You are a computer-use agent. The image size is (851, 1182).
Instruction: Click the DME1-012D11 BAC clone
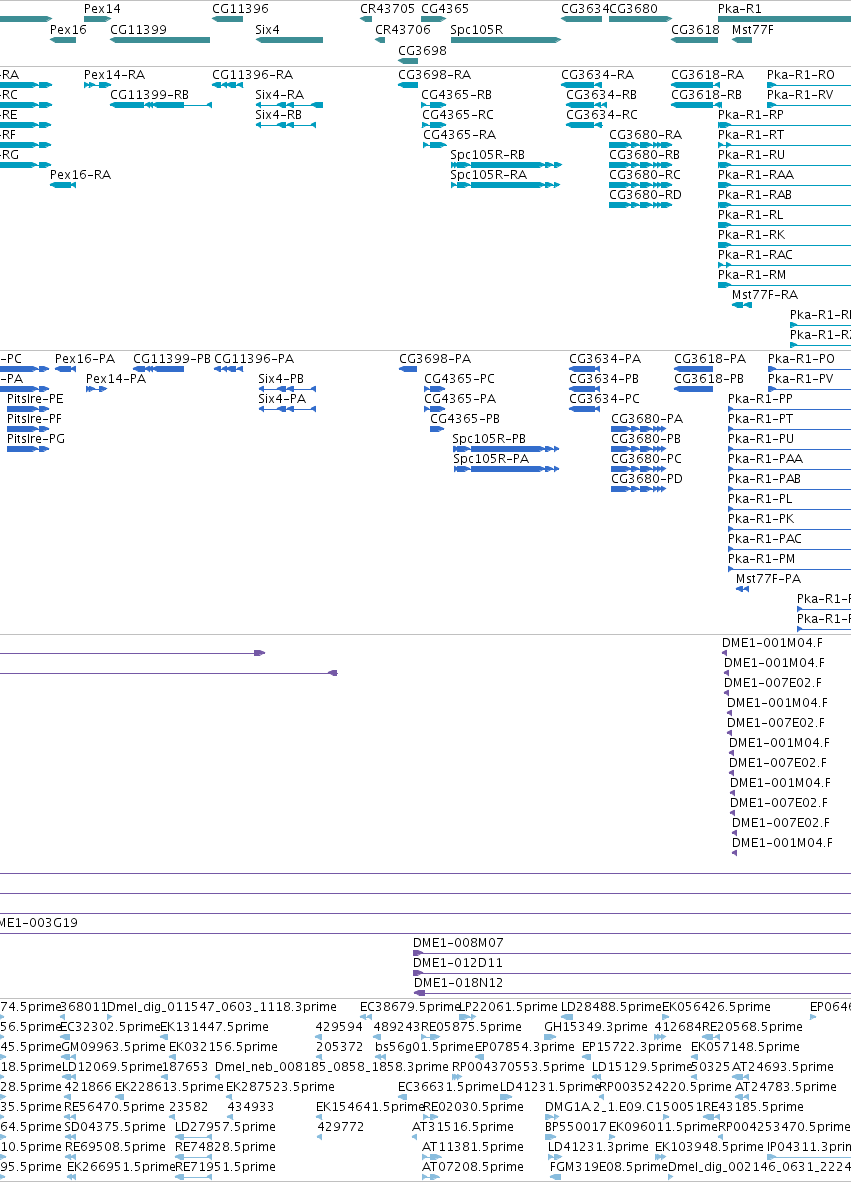click(632, 974)
